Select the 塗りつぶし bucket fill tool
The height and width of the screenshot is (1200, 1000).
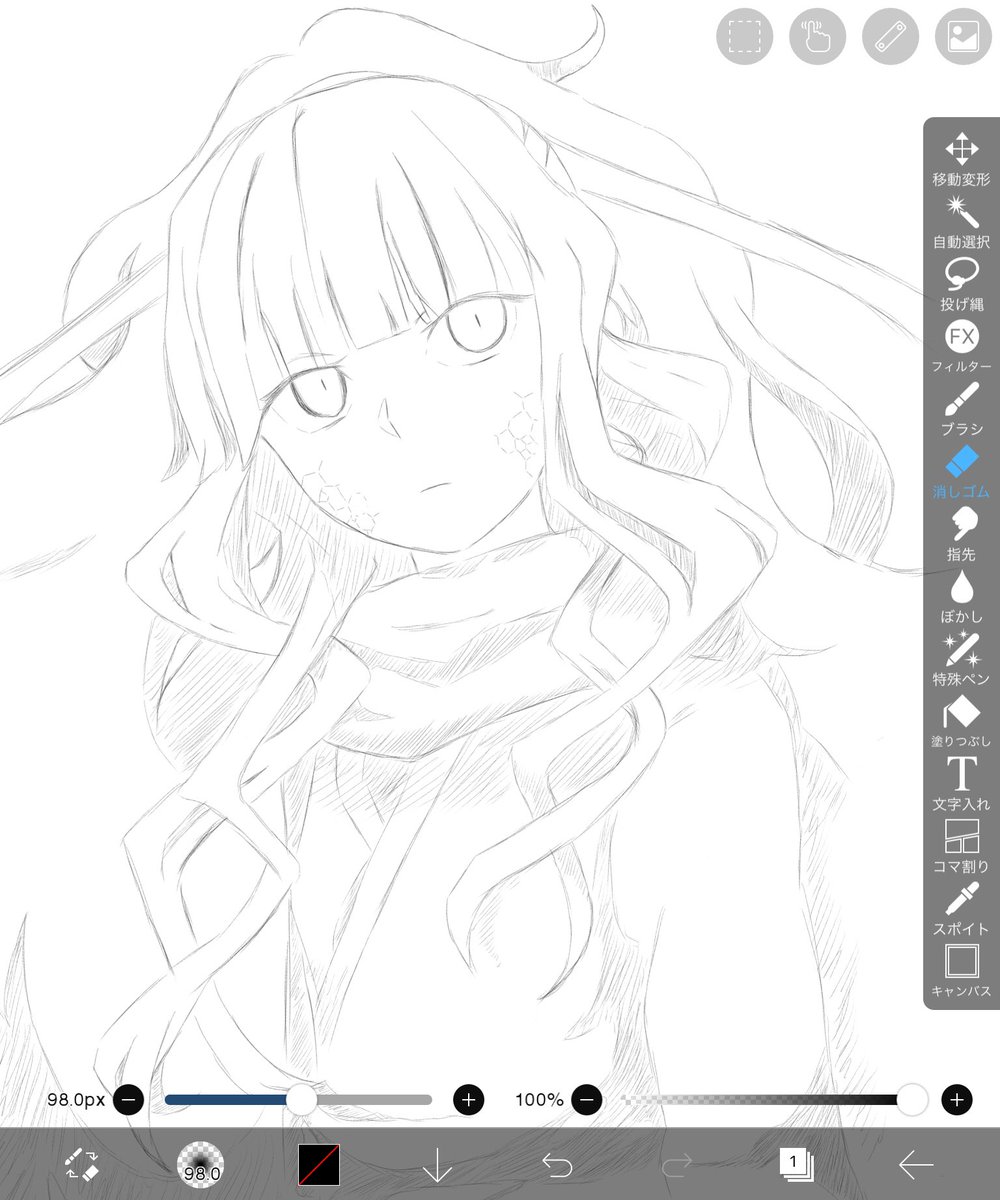(962, 721)
